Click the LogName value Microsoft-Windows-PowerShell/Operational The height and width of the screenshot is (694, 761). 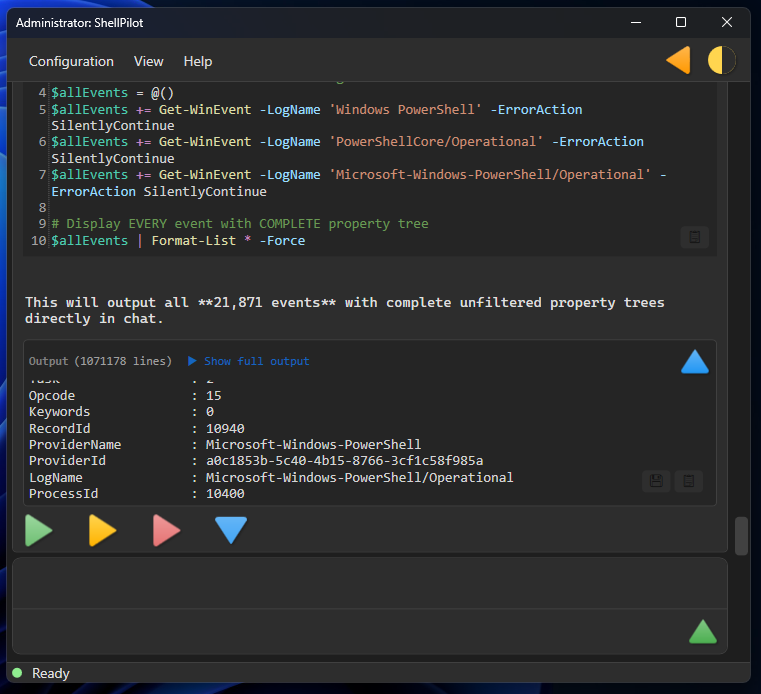[x=360, y=478]
